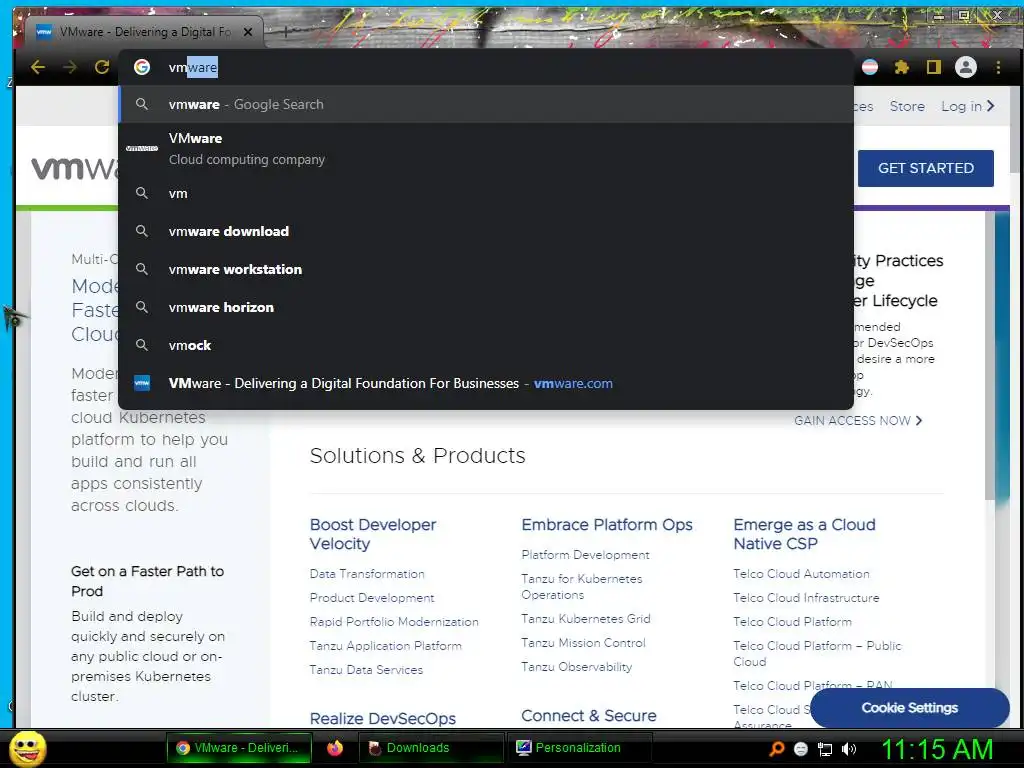1024x768 pixels.
Task: Open the Embrace Platform Ops heading link
Action: pos(607,524)
